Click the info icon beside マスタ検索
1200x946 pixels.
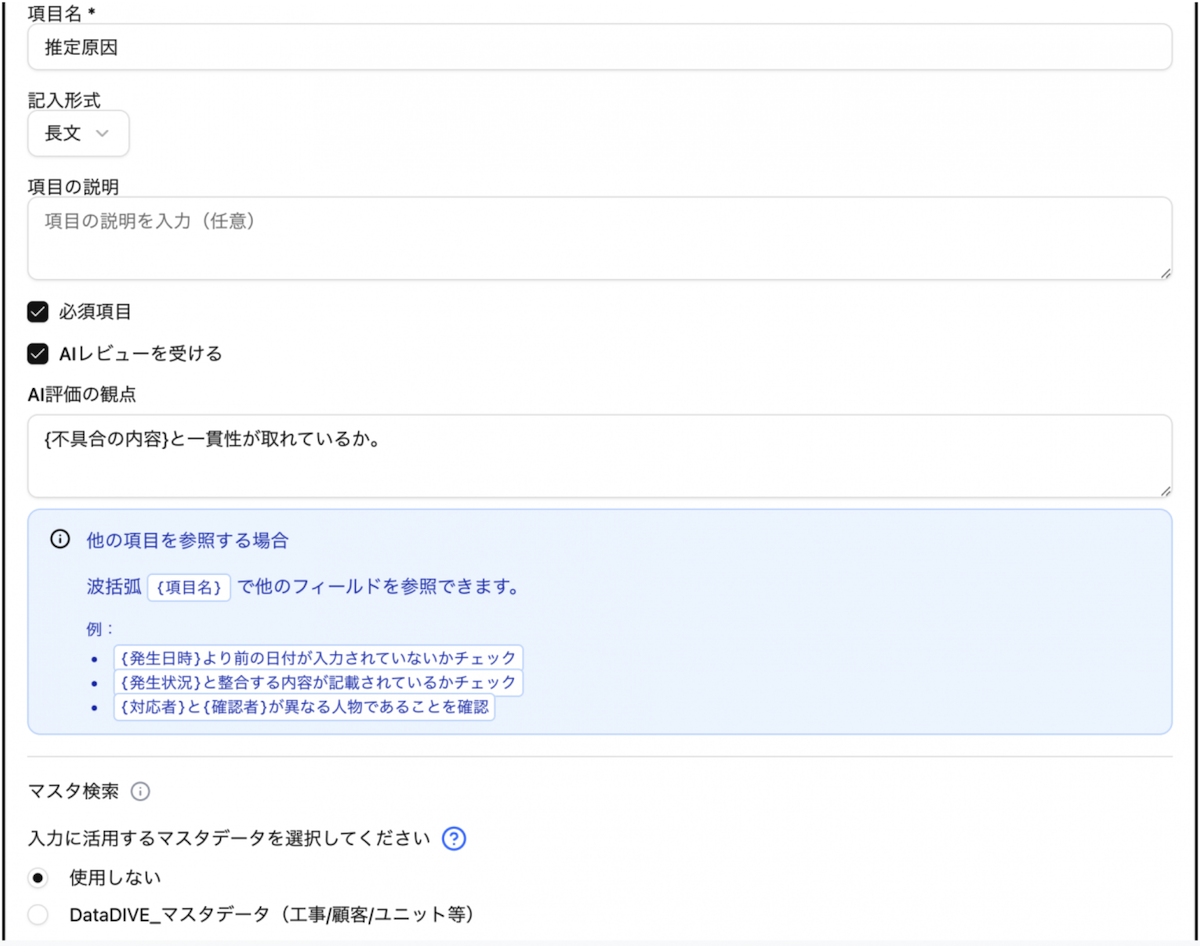click(x=142, y=792)
